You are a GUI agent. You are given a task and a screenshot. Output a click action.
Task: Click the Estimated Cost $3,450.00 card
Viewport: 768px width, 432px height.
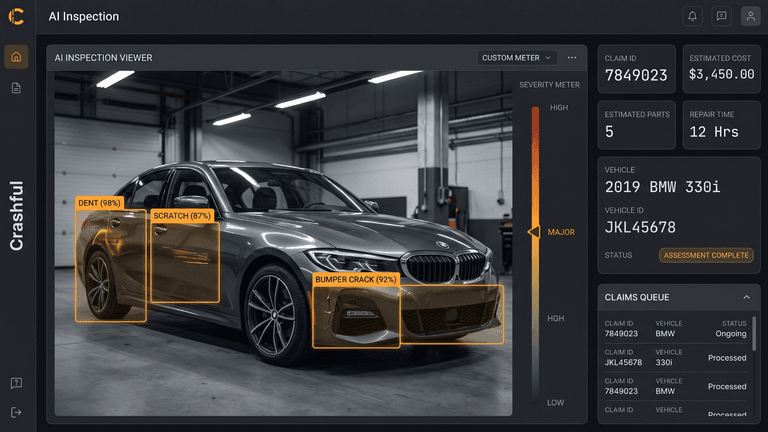[721, 69]
